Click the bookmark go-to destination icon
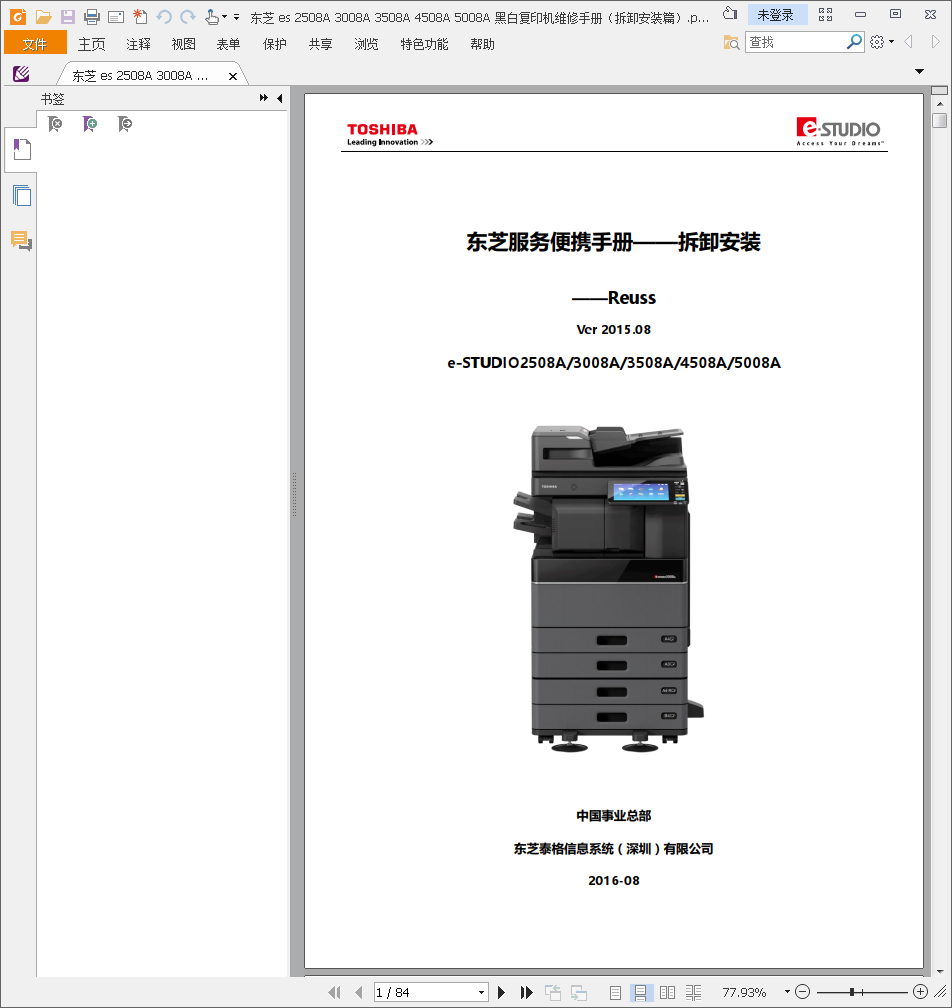Screen dimensions: 952x1008 click(x=125, y=123)
